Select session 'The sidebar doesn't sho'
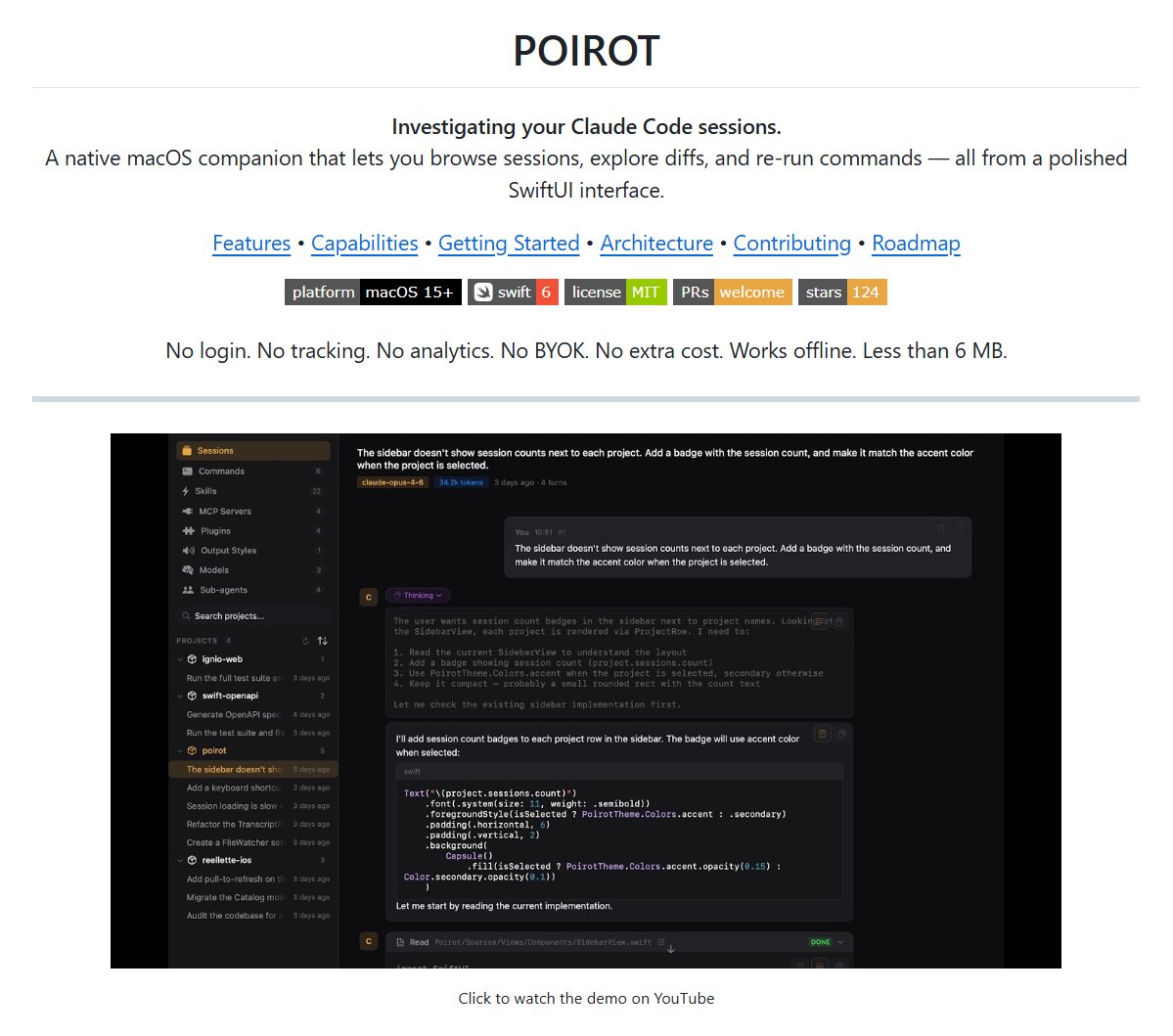 (252, 769)
